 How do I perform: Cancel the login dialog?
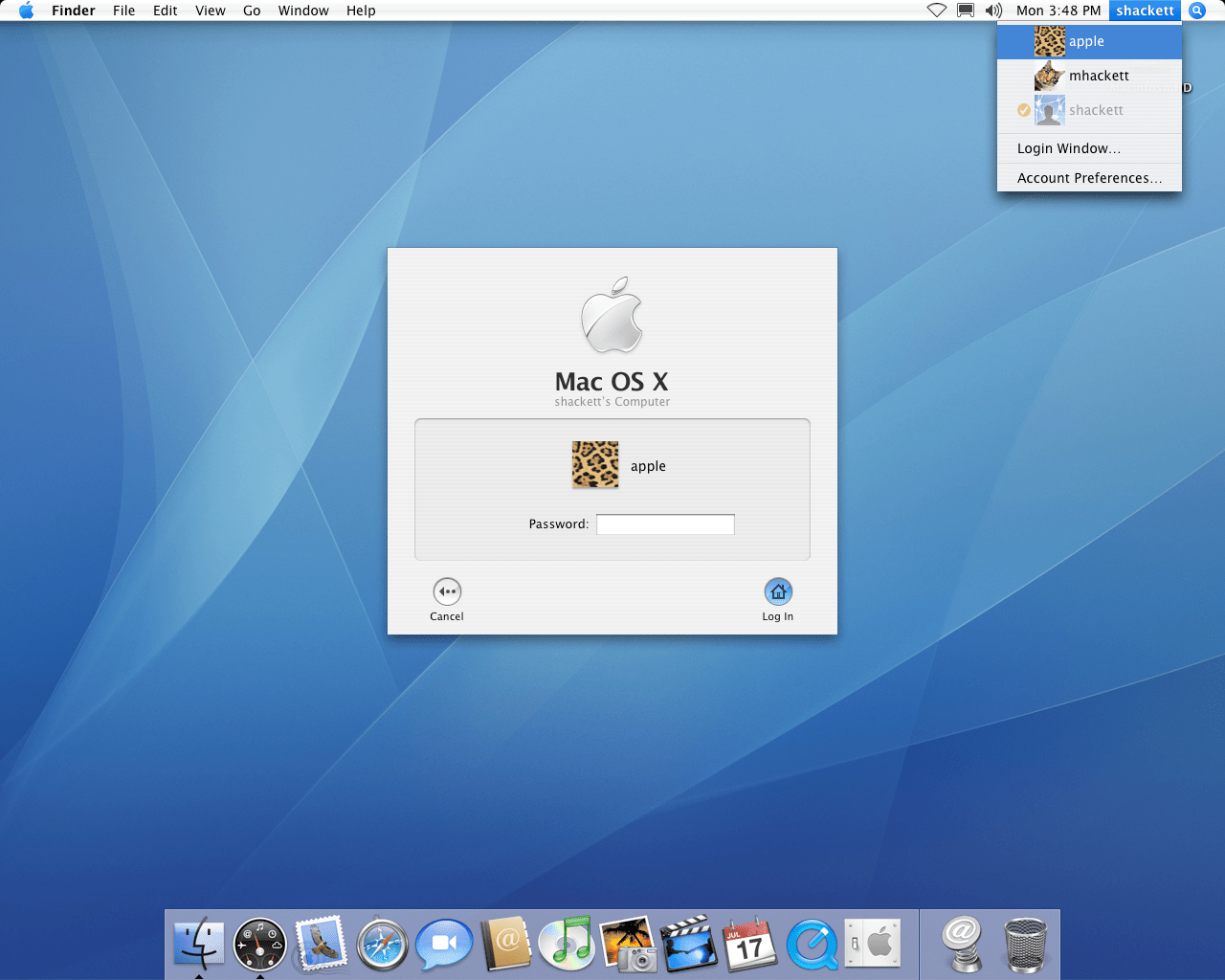(447, 592)
